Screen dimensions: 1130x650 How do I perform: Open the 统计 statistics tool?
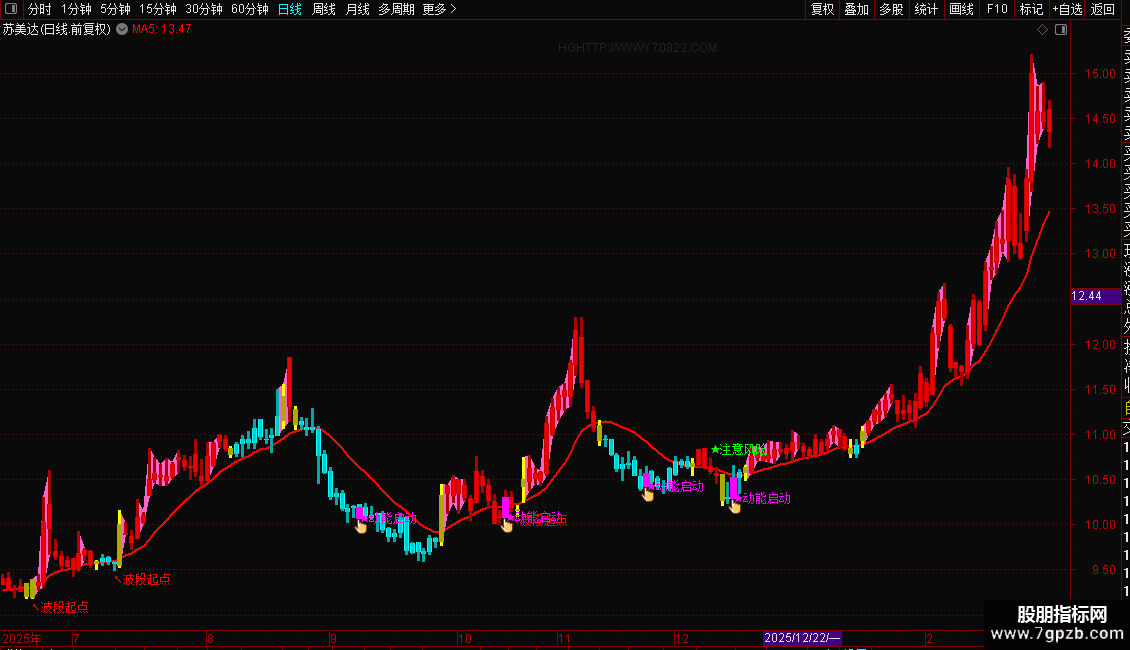pos(926,9)
